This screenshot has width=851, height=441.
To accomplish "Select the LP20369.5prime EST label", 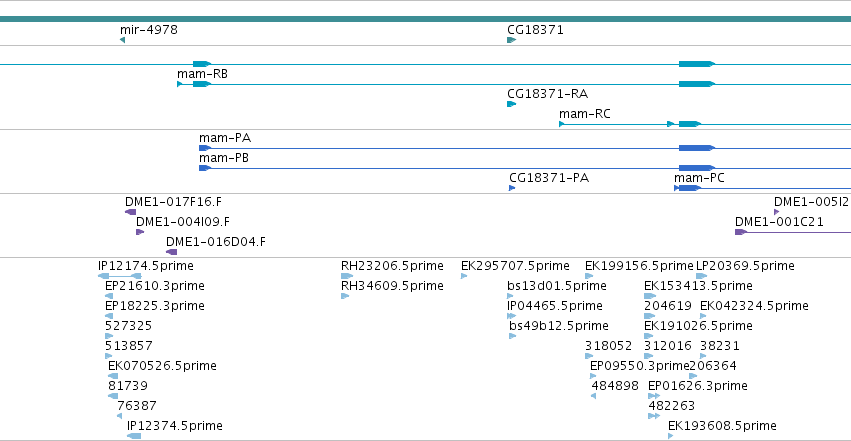I will (x=745, y=266).
